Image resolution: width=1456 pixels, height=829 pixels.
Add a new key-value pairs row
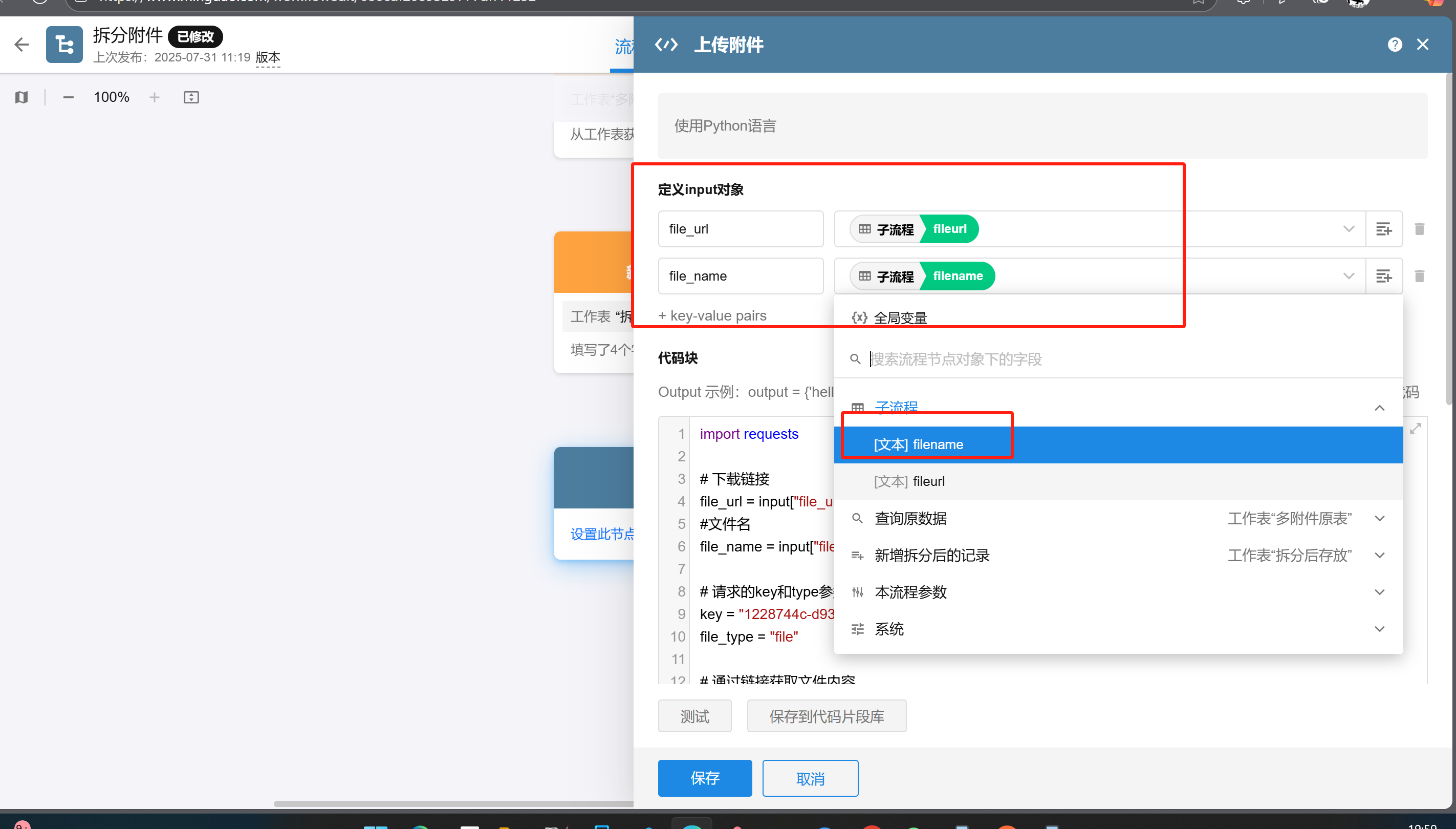[x=712, y=315]
